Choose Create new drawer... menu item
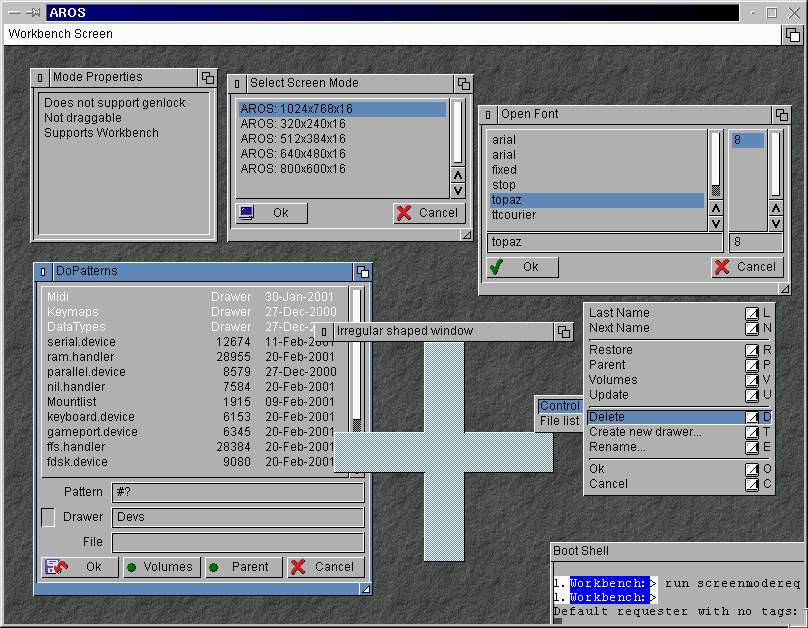 (x=679, y=432)
